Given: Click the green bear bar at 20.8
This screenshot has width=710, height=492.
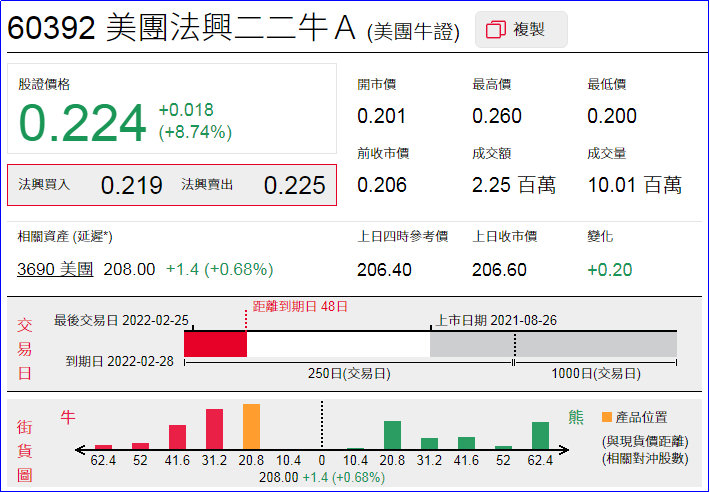Looking at the screenshot, I should coord(392,435).
